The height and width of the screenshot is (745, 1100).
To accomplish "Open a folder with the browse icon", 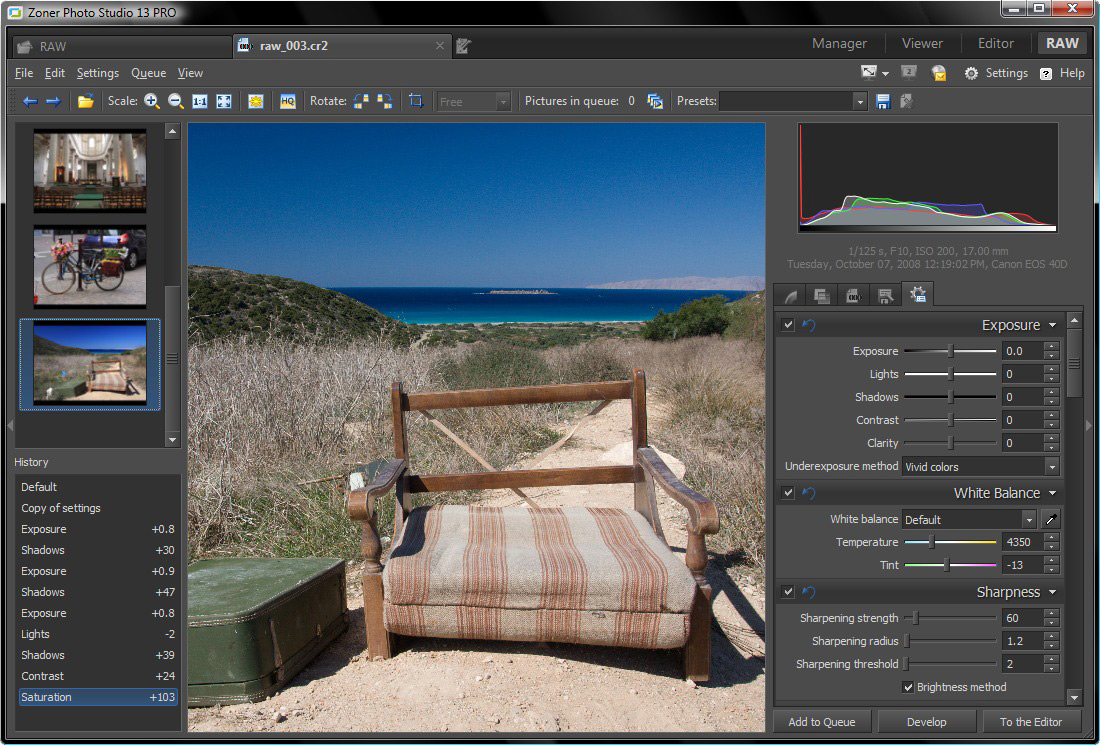I will coord(87,100).
